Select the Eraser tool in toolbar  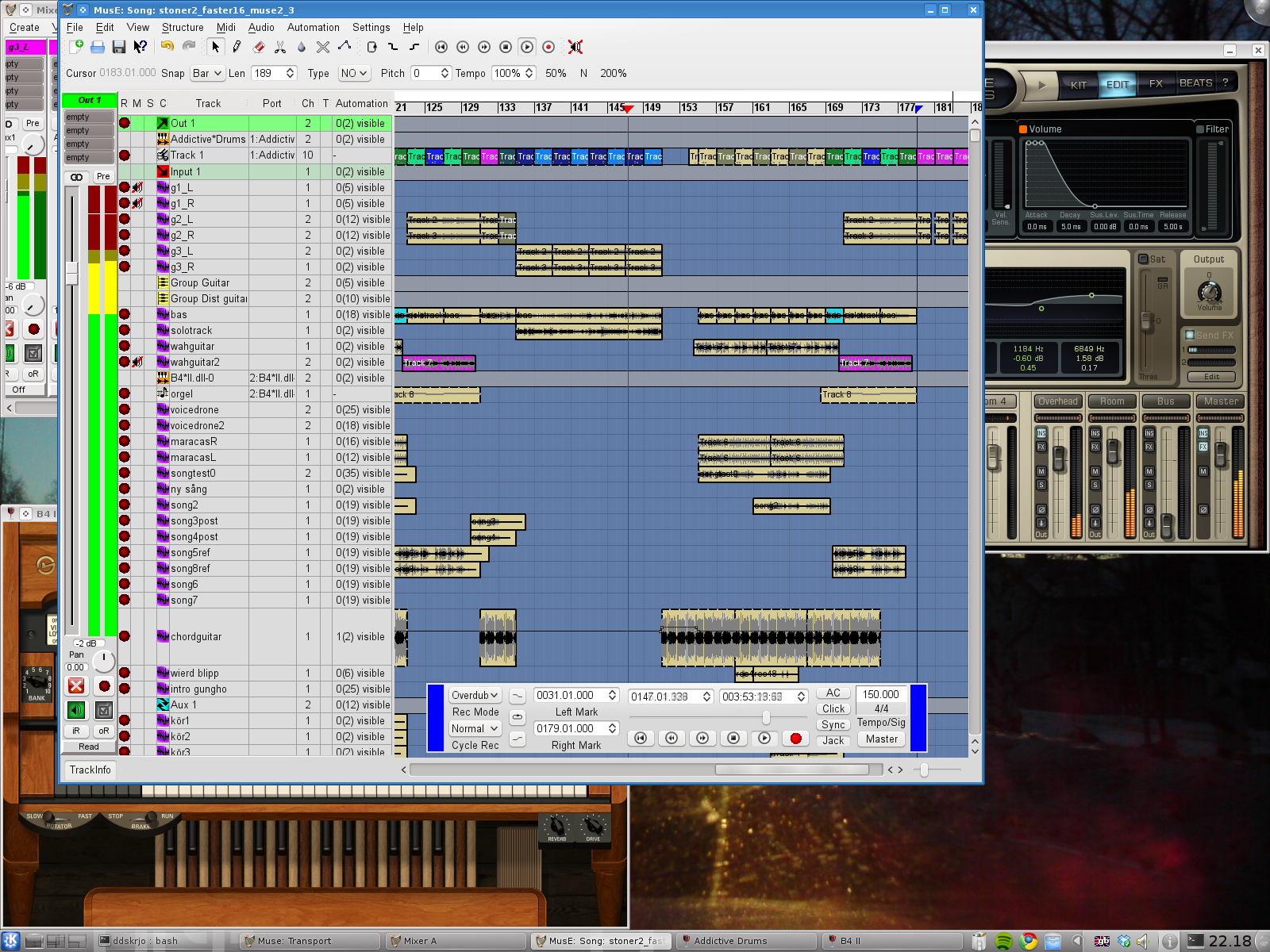259,47
